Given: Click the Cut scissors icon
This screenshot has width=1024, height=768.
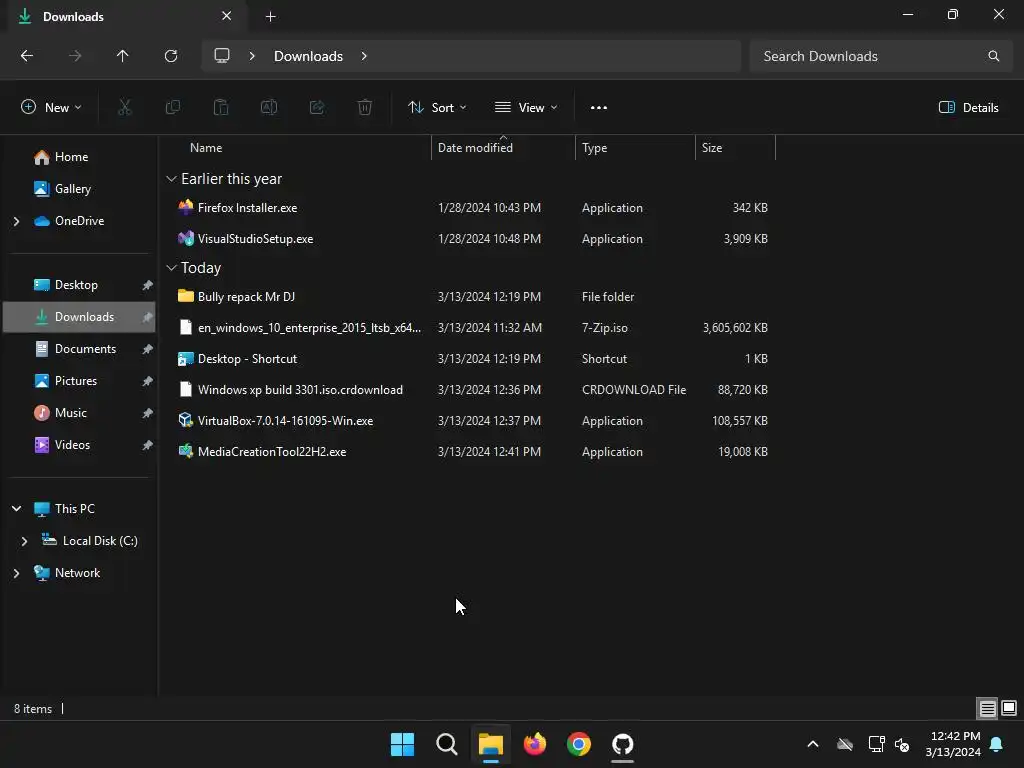Looking at the screenshot, I should click(125, 108).
